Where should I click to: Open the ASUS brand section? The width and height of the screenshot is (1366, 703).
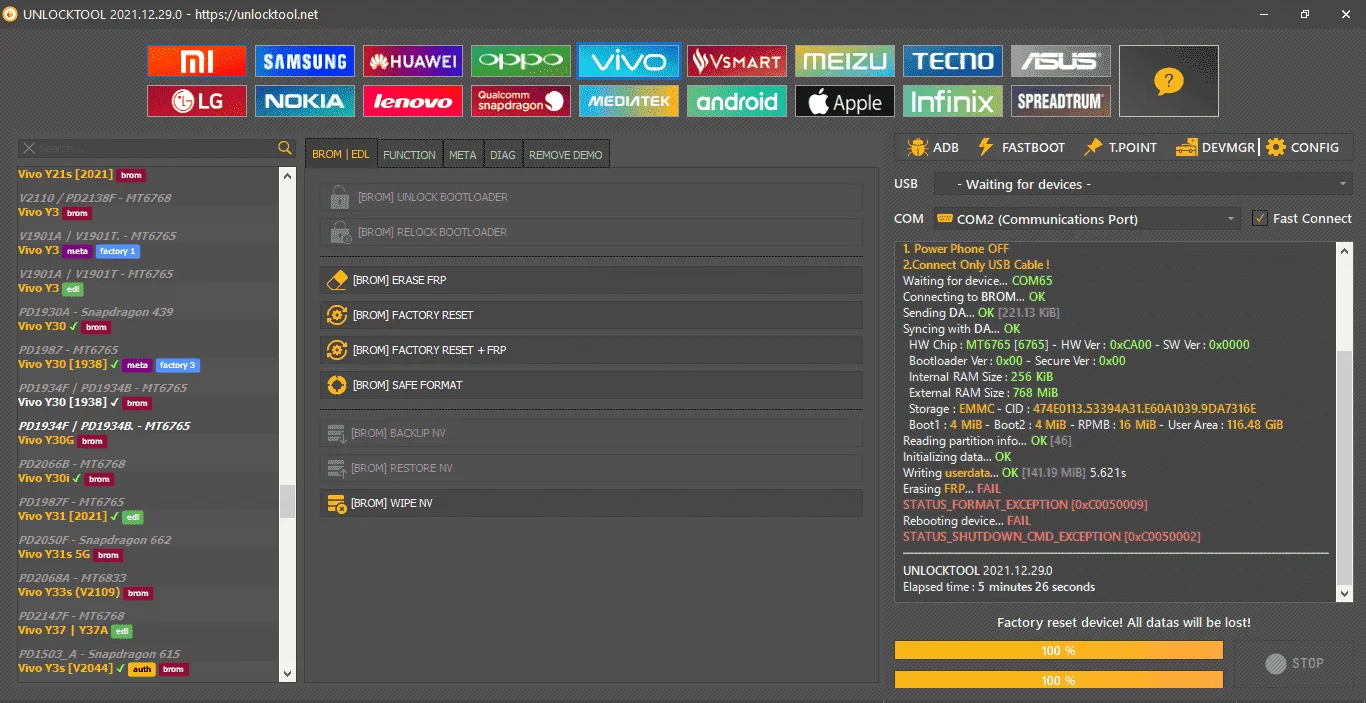(x=1060, y=61)
